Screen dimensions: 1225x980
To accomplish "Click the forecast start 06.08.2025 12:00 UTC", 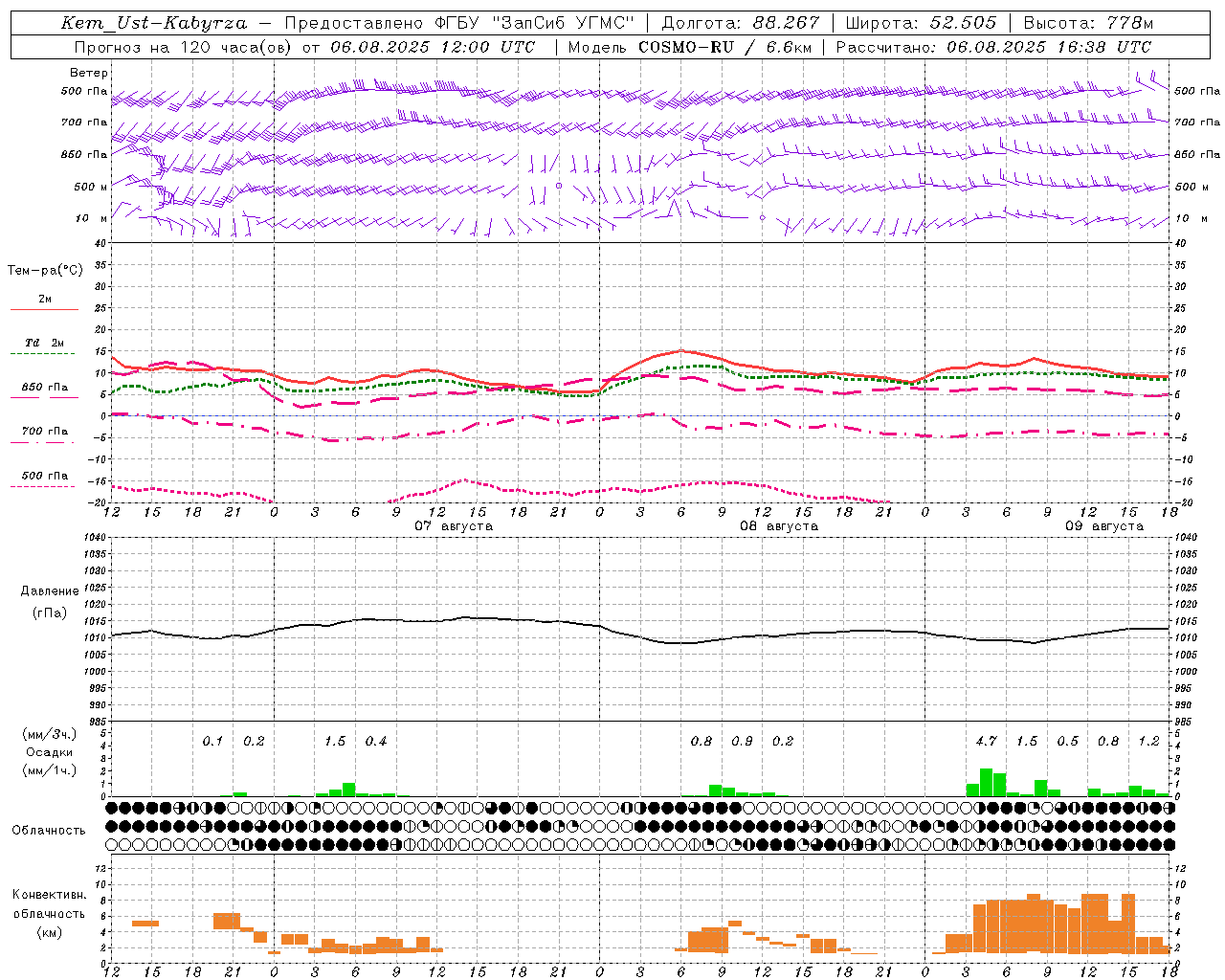I will 433,47.
